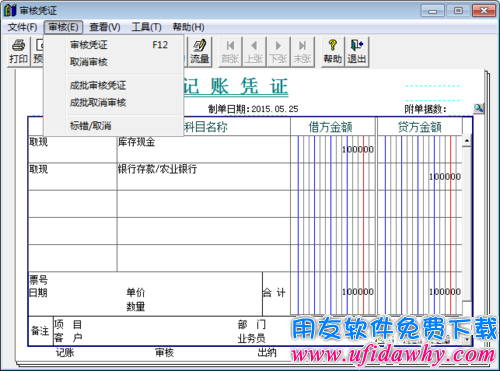Click the magnifier search icon near 附单据数
This screenshot has width=500, height=371.
coord(479,108)
